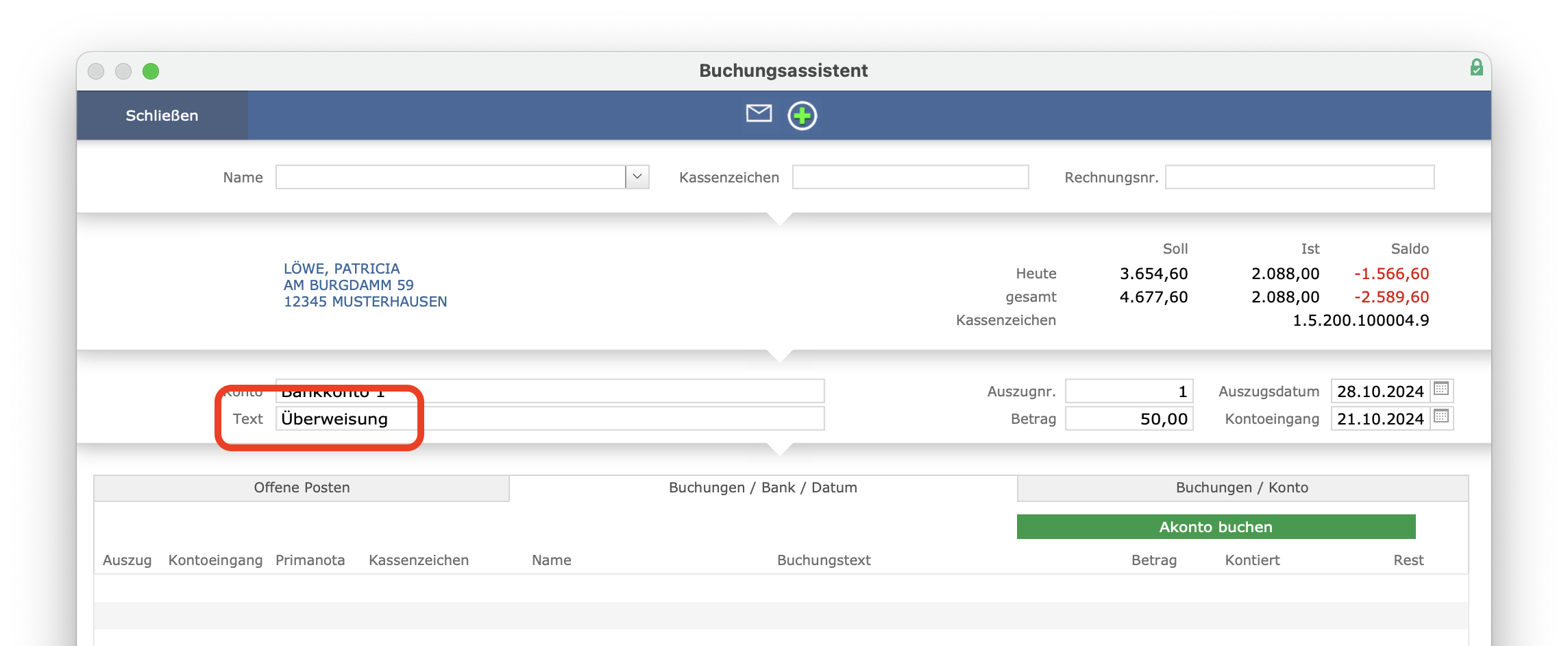Click the Kontiert column header
1568x646 pixels.
pos(1252,560)
